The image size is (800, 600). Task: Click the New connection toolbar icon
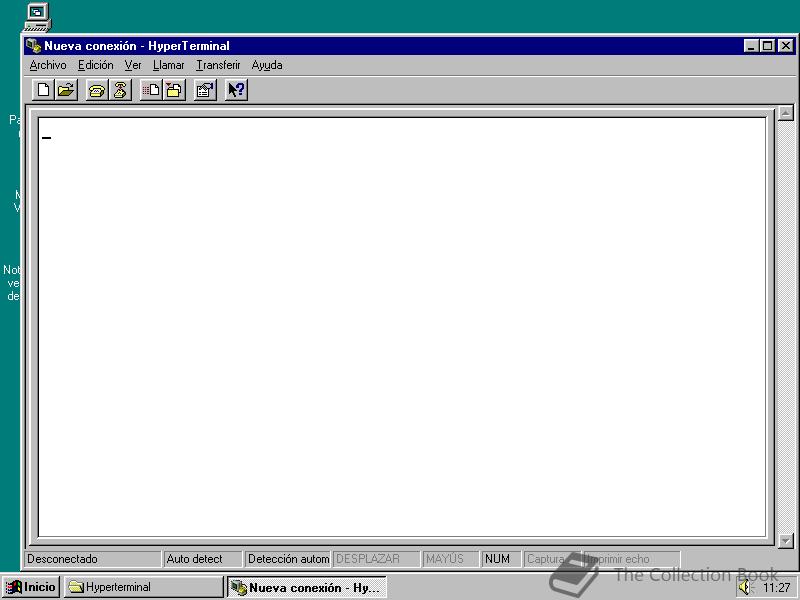(43, 90)
